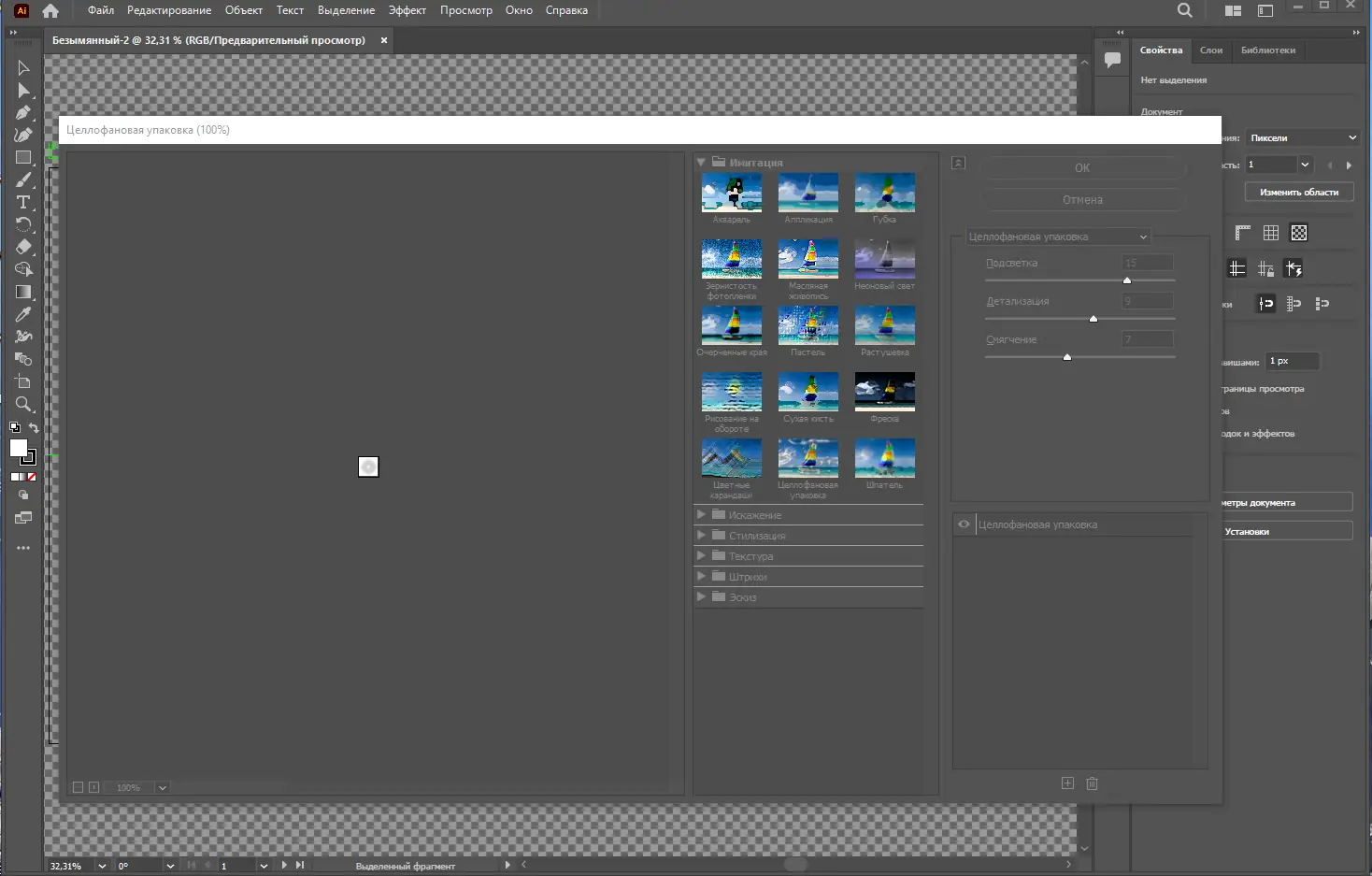Viewport: 1372px width, 876px height.
Task: Open the Search icon in the top bar
Action: coord(1185,11)
